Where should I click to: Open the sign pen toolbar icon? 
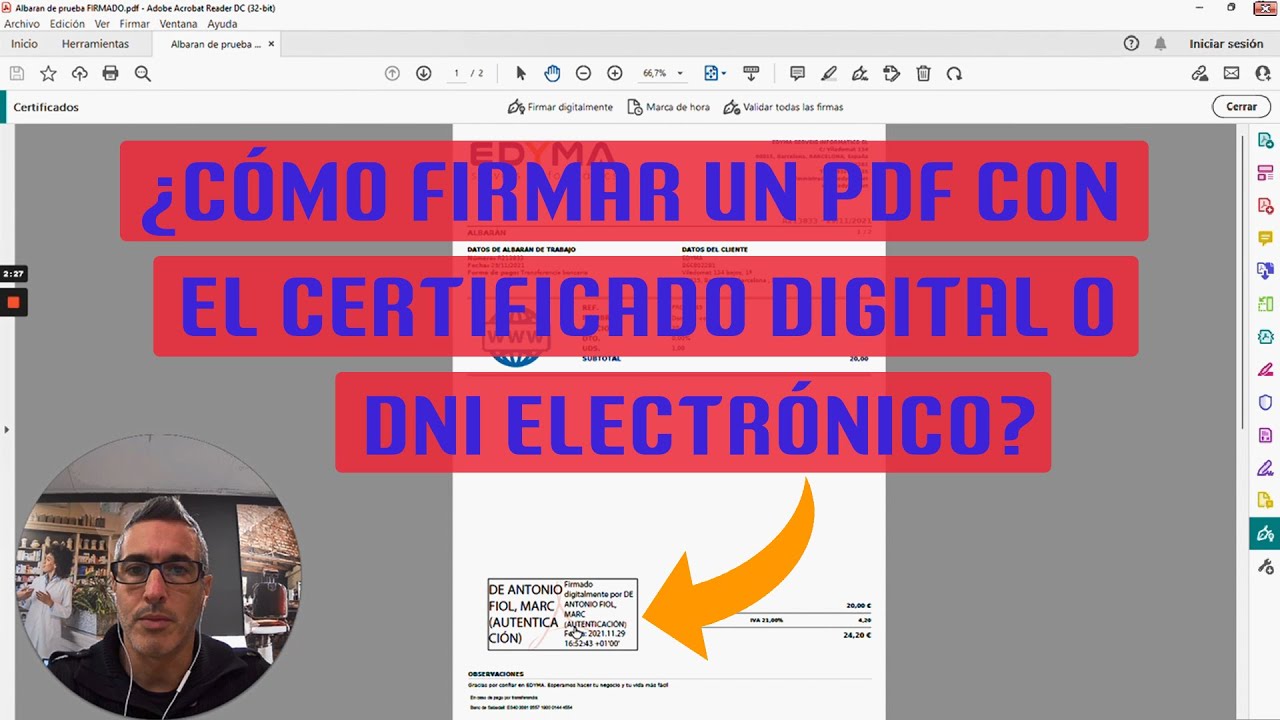860,73
